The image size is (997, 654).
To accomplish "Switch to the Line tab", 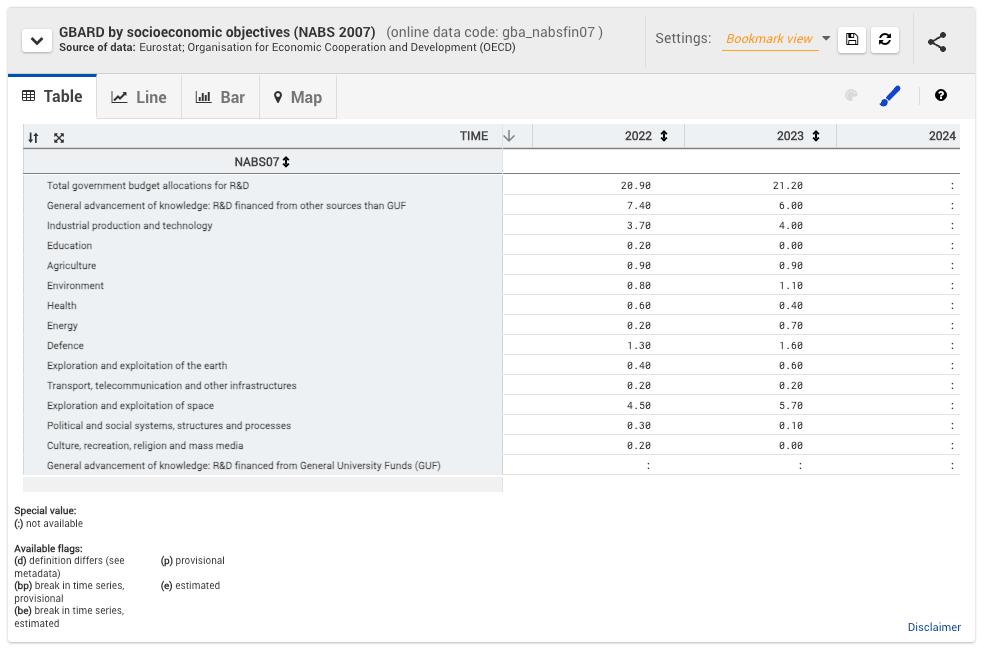I will point(139,97).
